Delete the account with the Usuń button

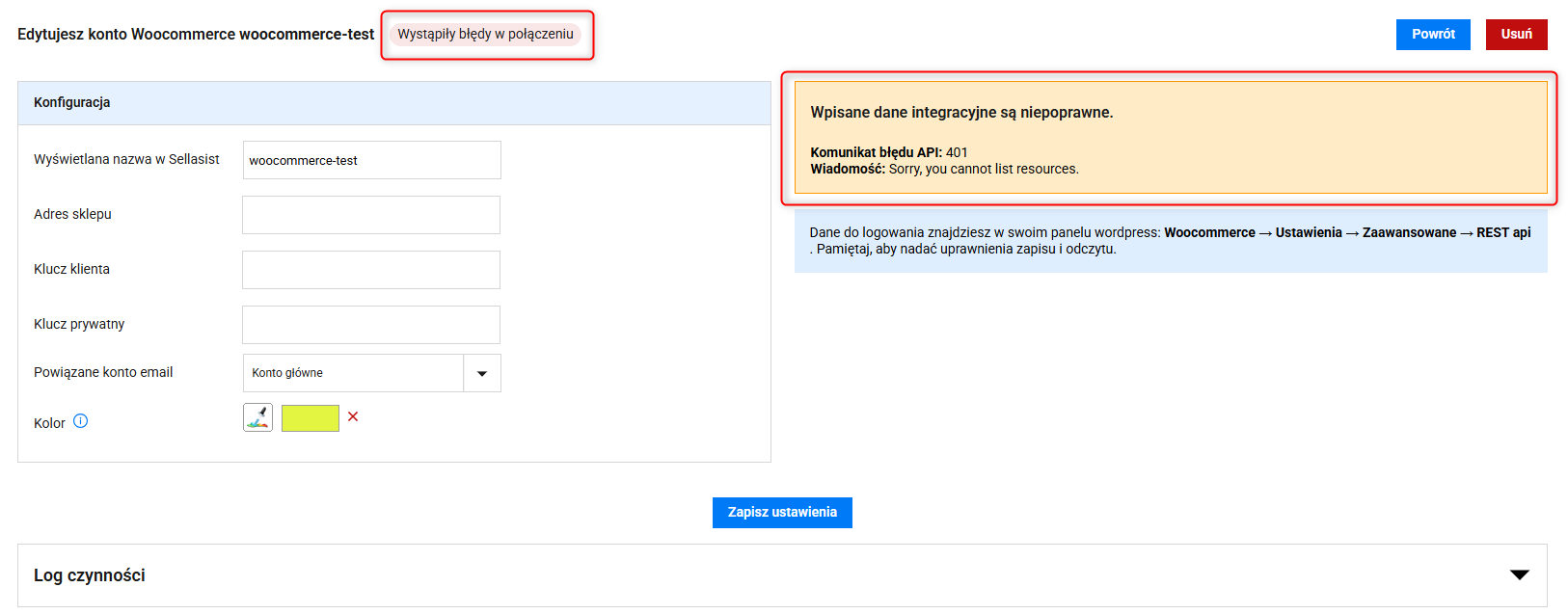click(1516, 34)
